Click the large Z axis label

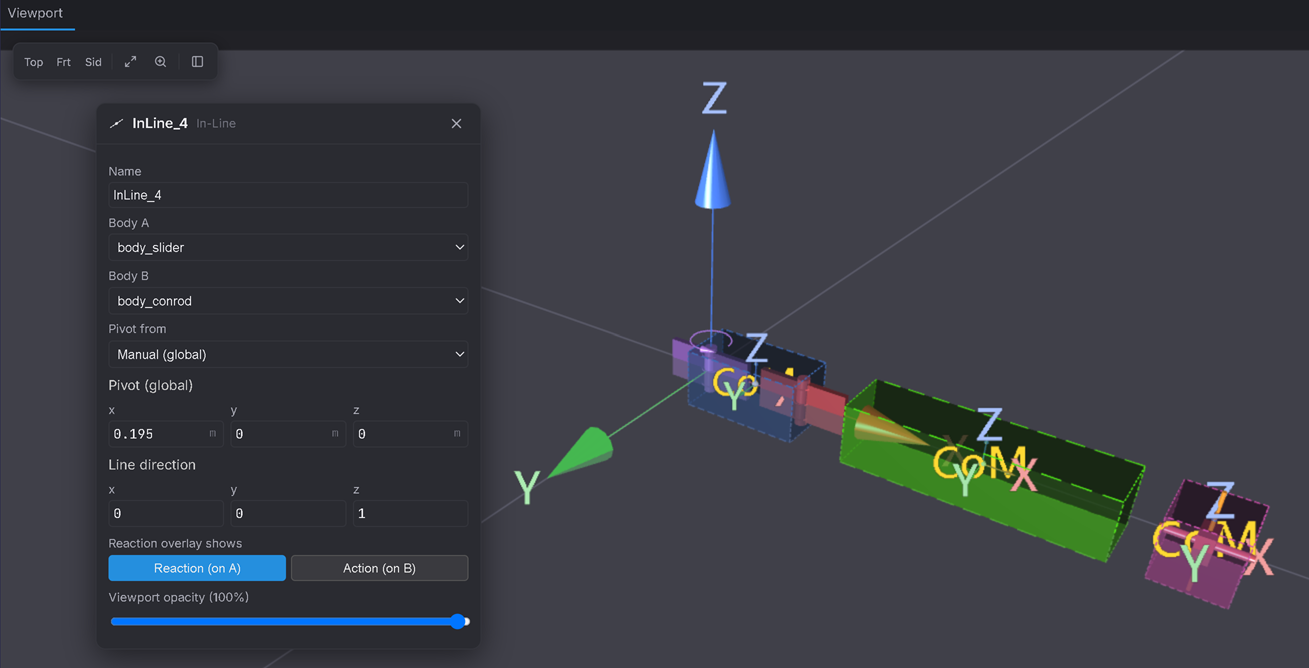[x=714, y=99]
